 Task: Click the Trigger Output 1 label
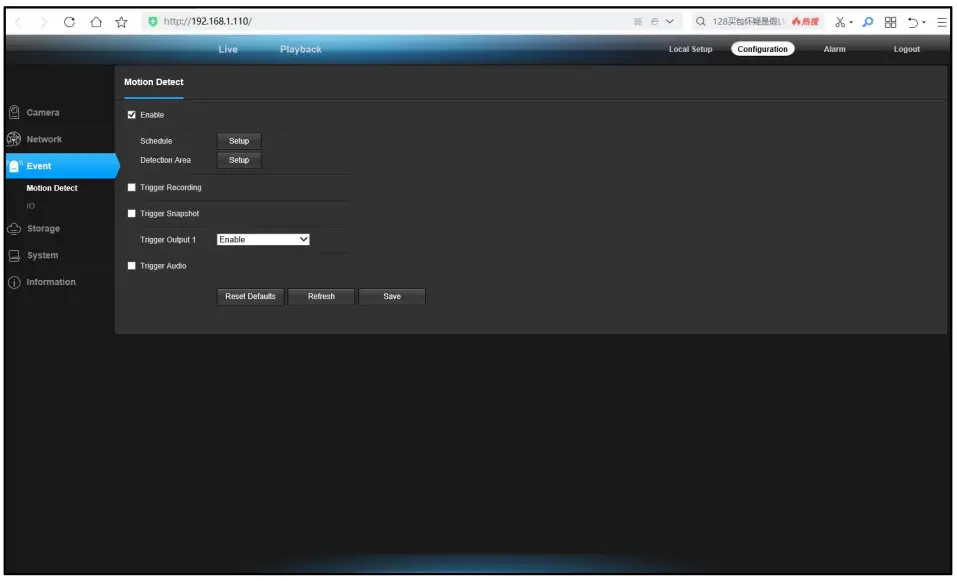[x=168, y=240]
